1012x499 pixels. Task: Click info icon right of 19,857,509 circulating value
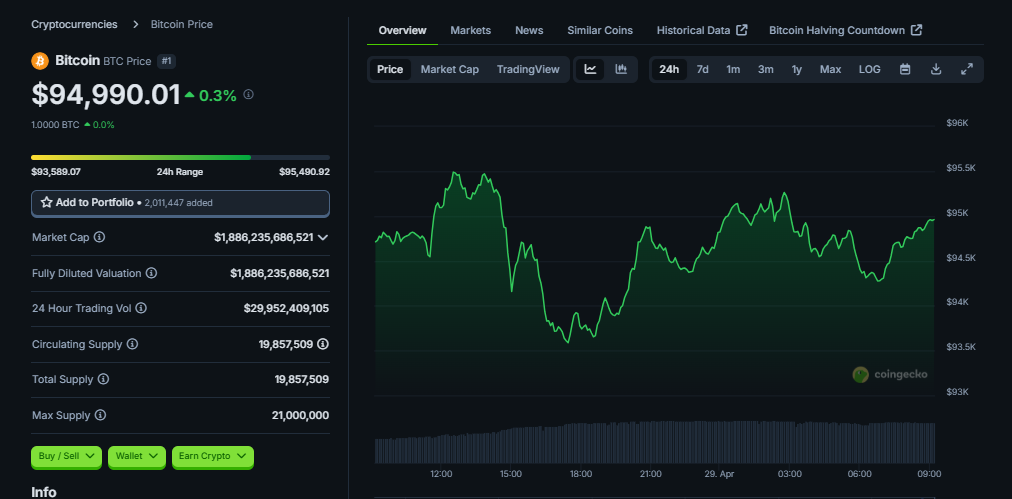(323, 344)
